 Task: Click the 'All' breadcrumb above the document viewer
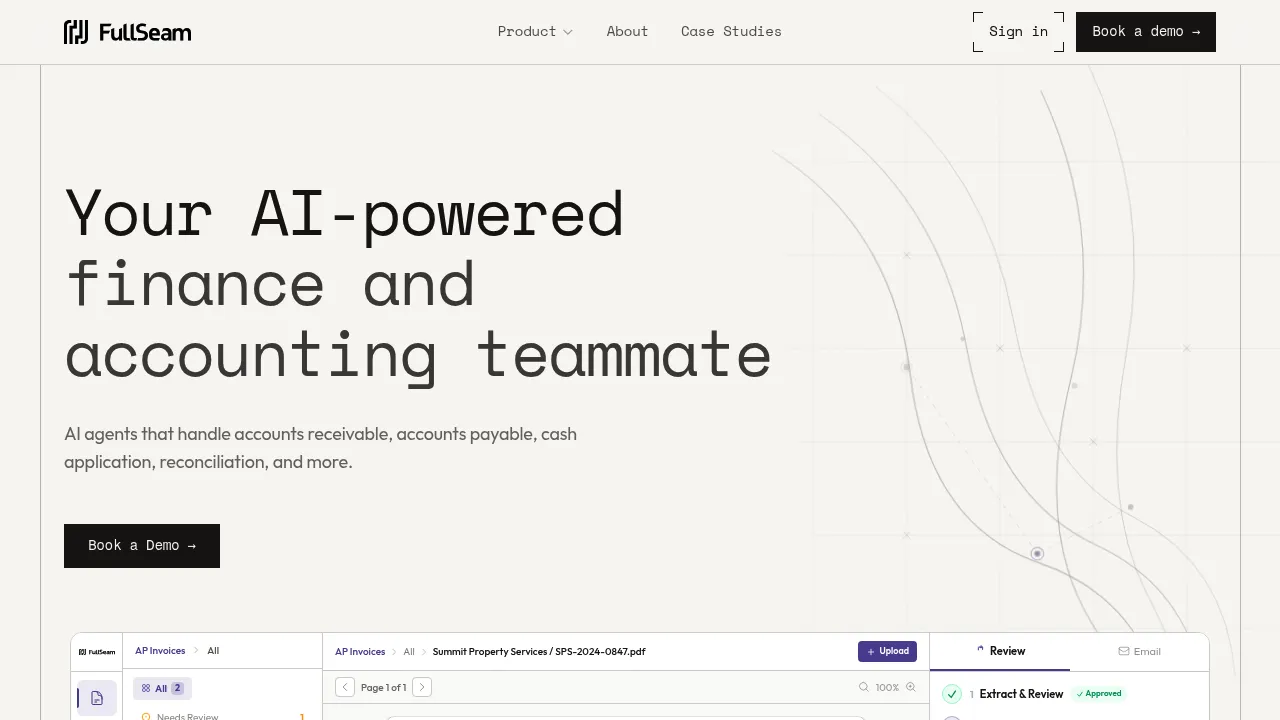409,652
